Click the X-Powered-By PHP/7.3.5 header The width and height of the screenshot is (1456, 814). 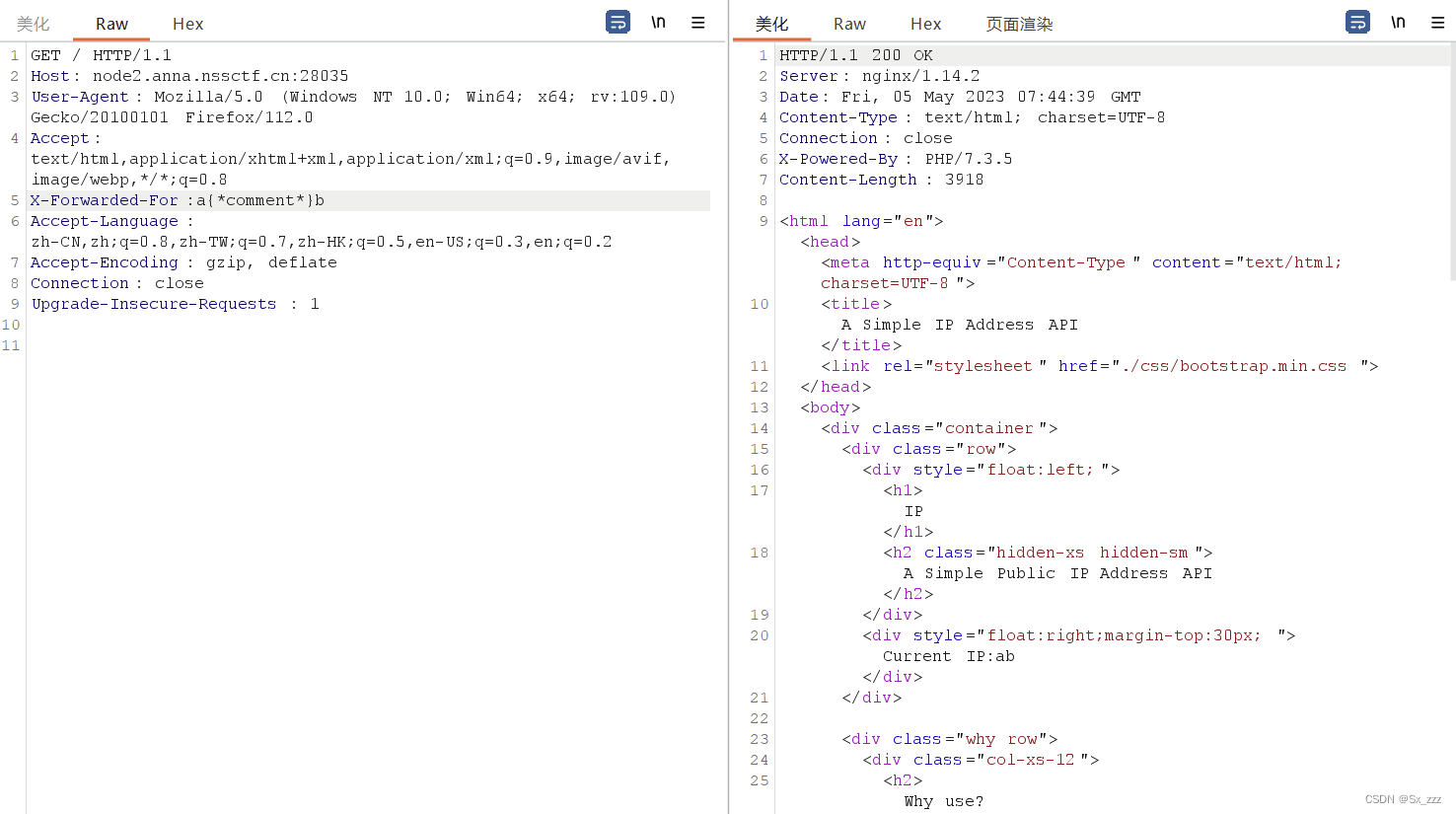(x=896, y=159)
